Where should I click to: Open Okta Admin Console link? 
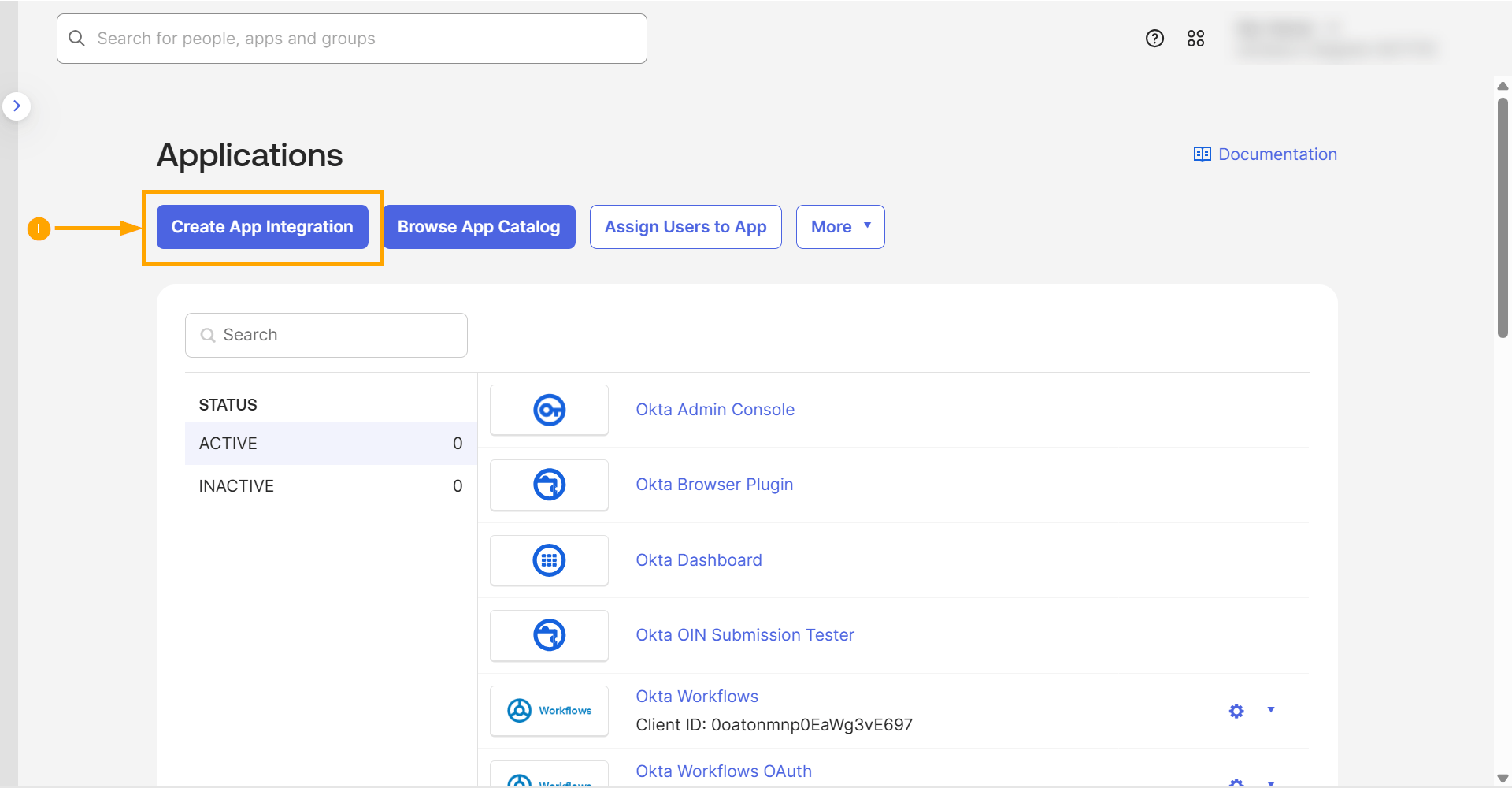tap(715, 410)
